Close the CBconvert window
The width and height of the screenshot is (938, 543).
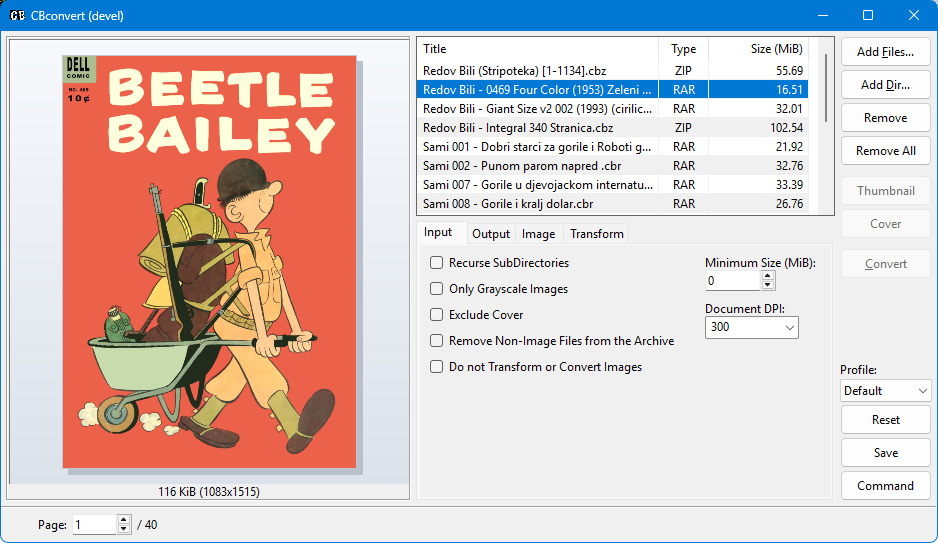click(x=913, y=16)
